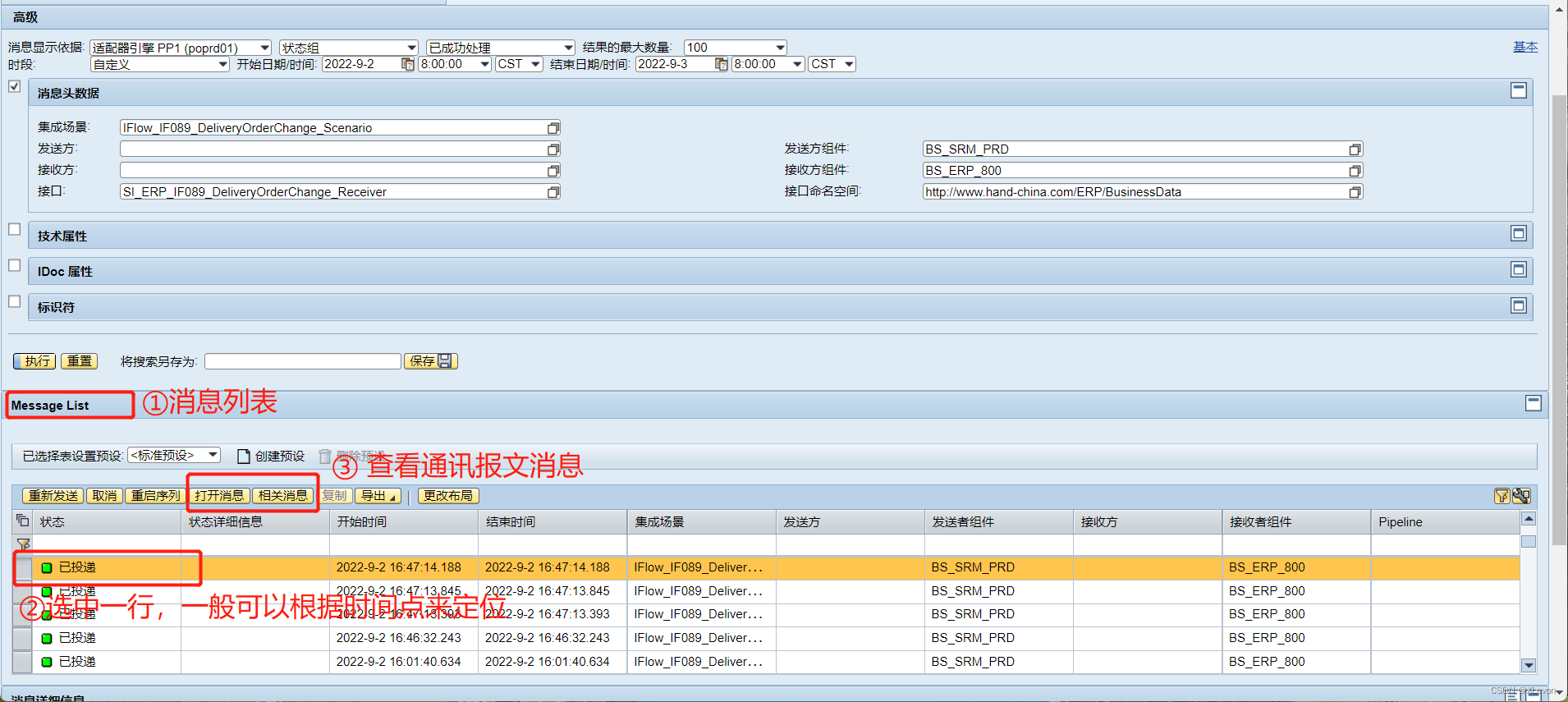Toggle 消息头数据 checkbox
This screenshot has width=1568, height=702.
coord(14,86)
